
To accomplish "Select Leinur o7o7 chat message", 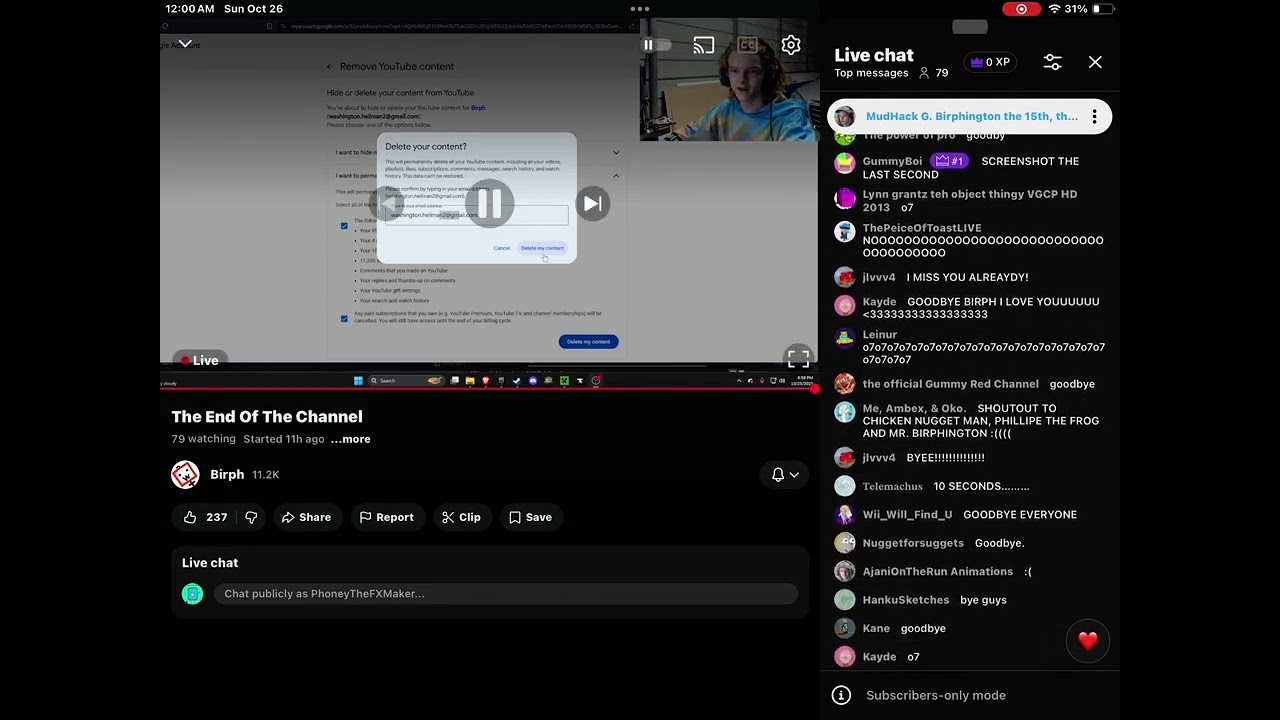I will (970, 347).
